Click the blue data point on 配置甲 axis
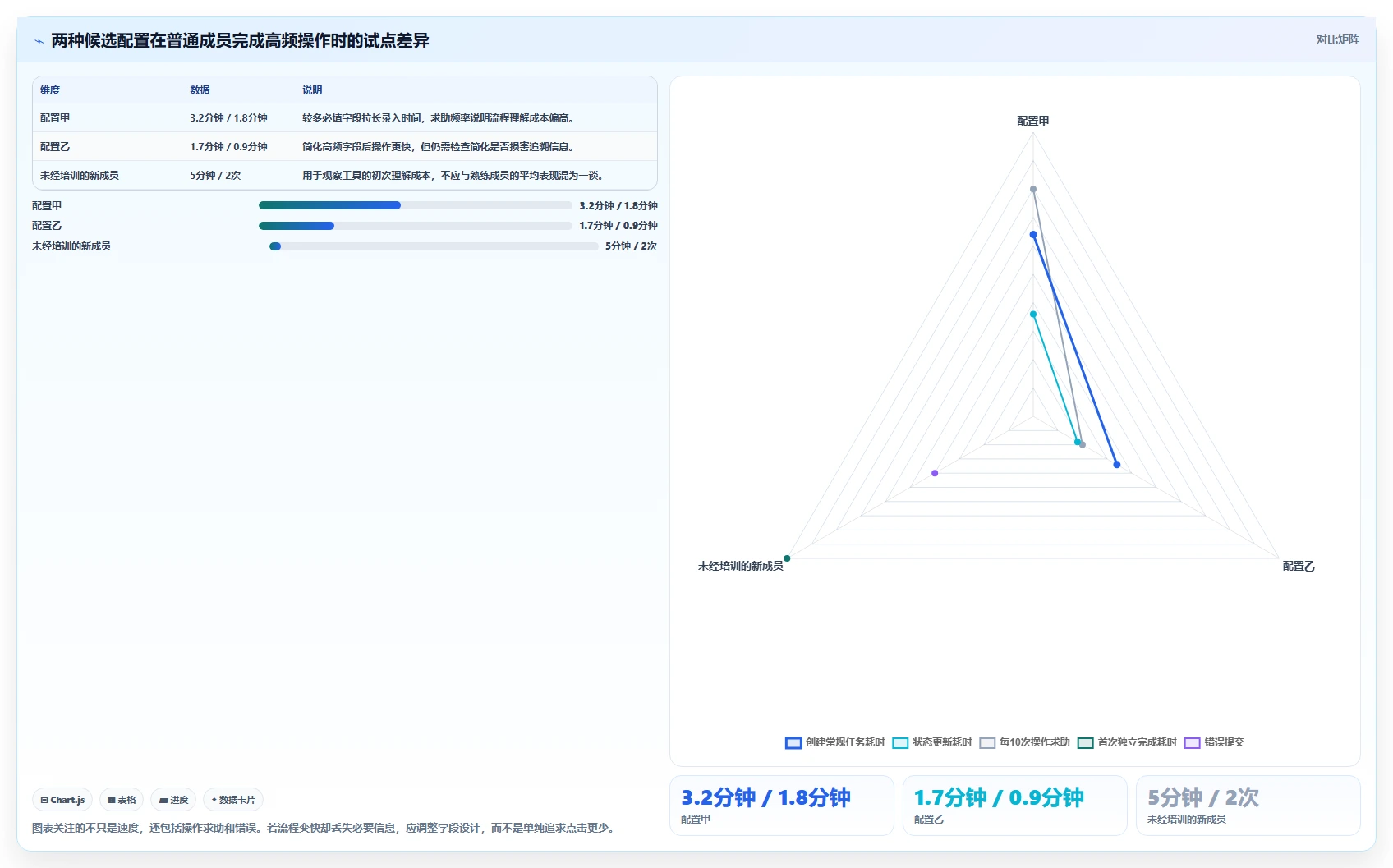 click(x=1033, y=235)
